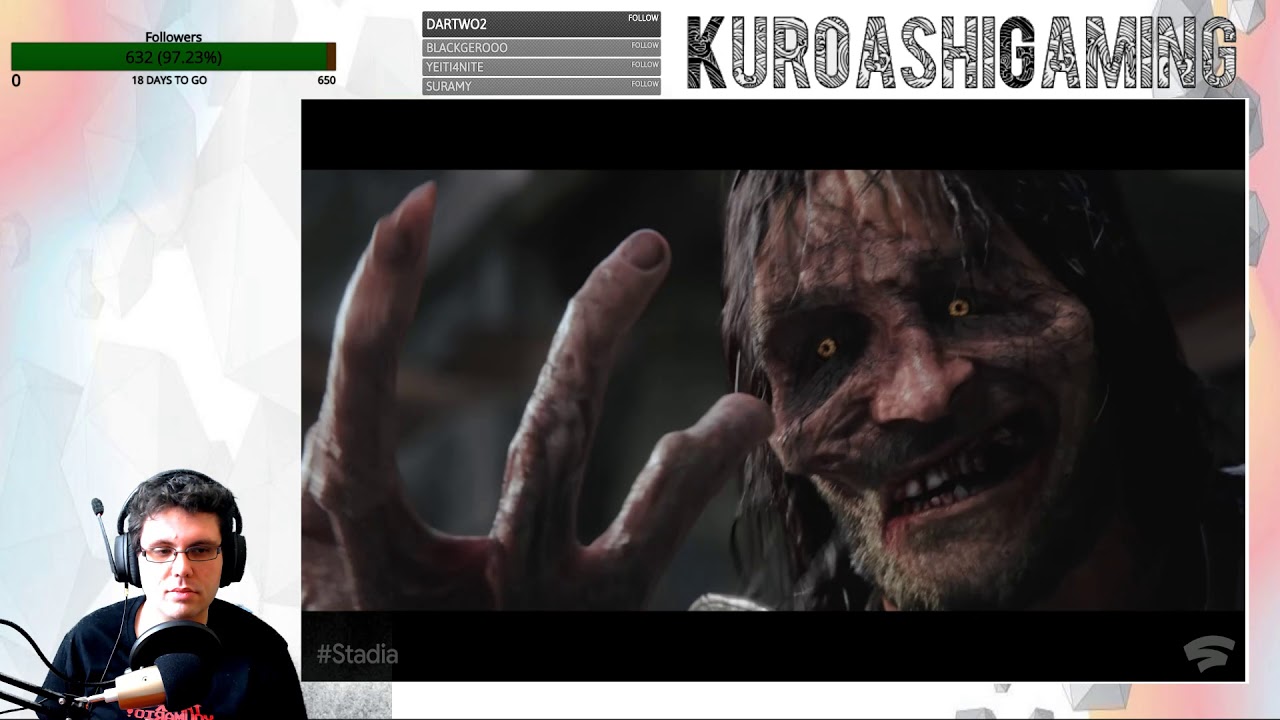Click the FOLLOW label beside YEITI4NITE
This screenshot has width=1280, height=720.
pos(645,64)
